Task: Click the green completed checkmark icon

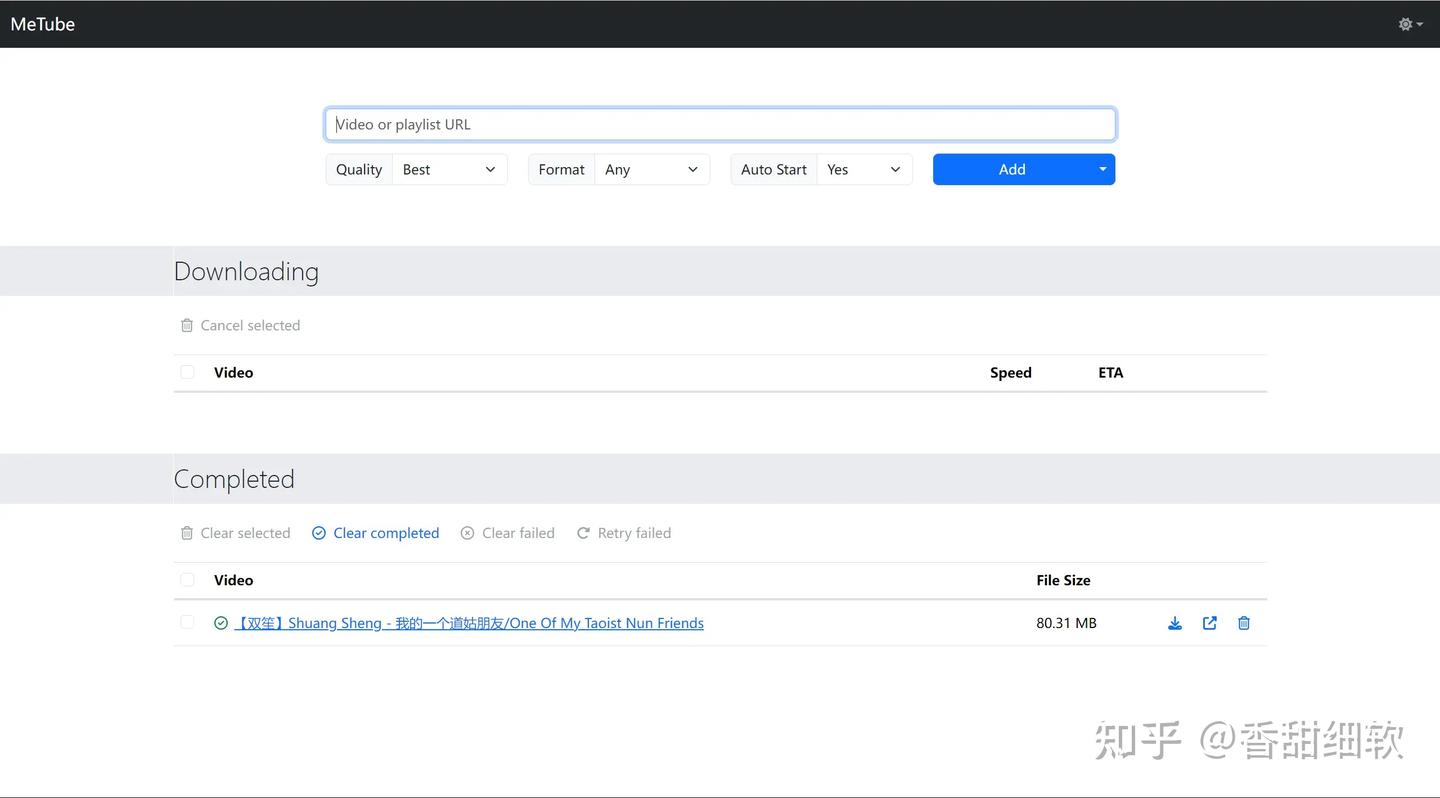Action: coord(221,623)
